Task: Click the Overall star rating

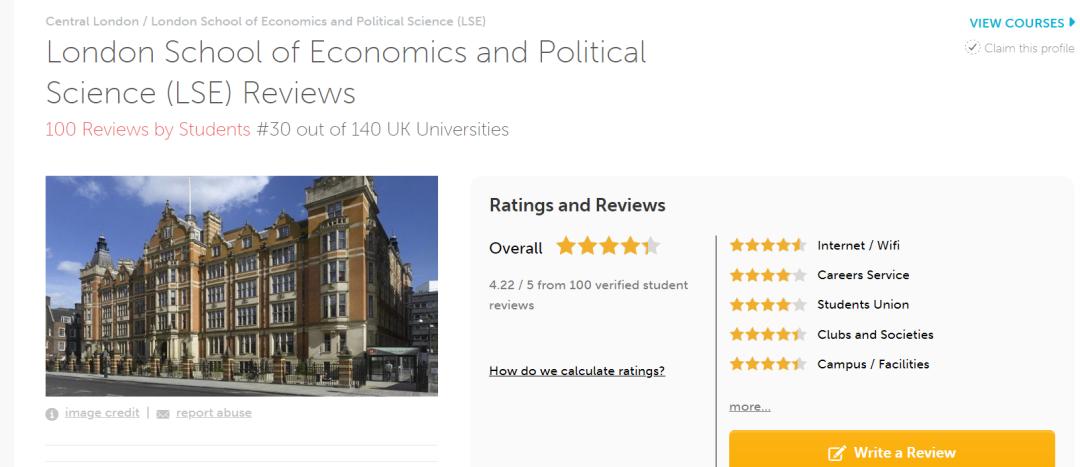Action: click(608, 247)
